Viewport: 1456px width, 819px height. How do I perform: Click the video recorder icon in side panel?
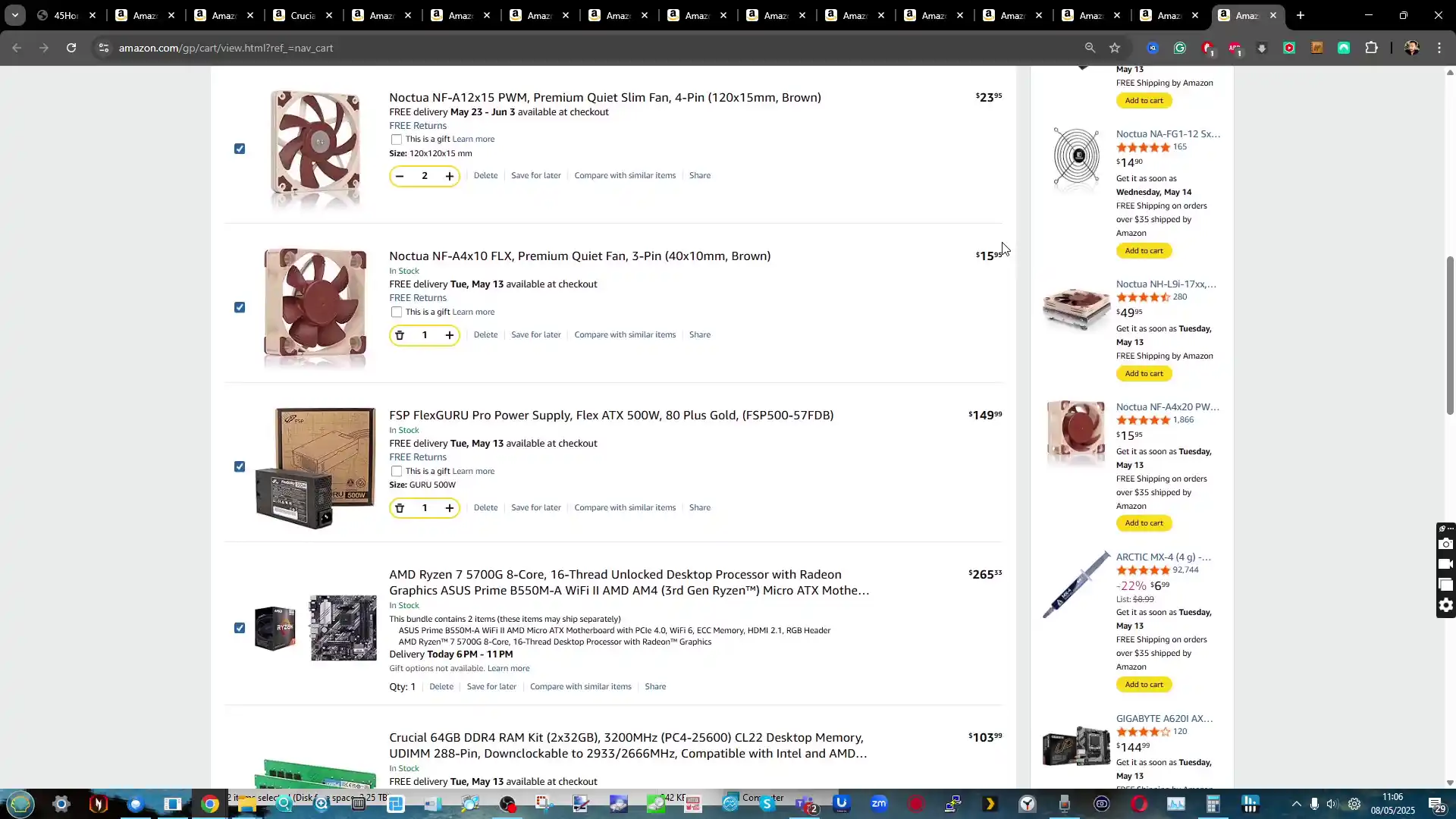1445,564
